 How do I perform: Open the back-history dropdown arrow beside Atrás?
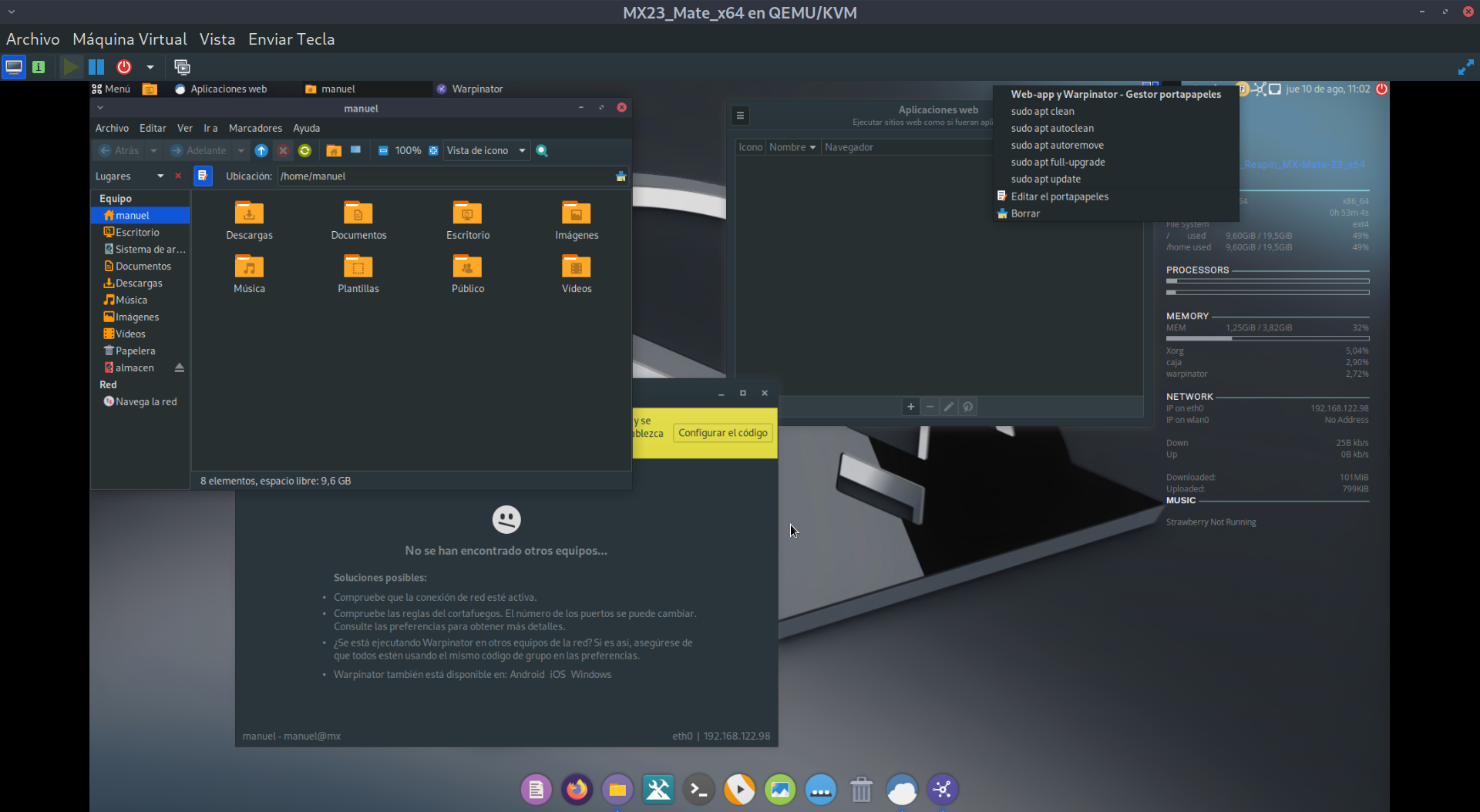153,150
